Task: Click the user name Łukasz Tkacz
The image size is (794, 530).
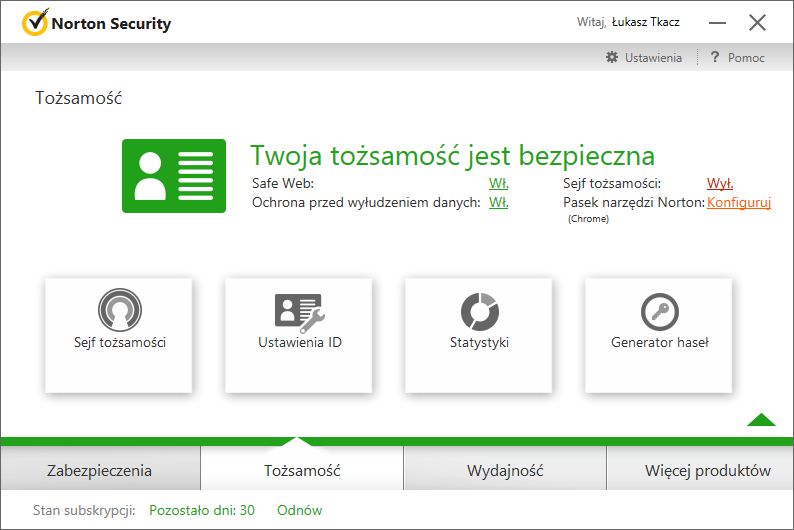Action: coord(646,22)
